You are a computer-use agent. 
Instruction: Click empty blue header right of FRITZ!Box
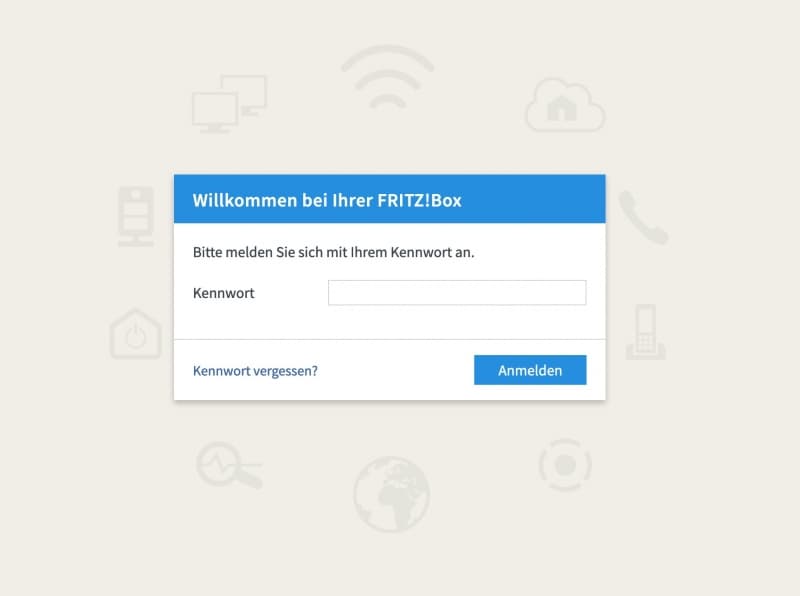click(533, 199)
